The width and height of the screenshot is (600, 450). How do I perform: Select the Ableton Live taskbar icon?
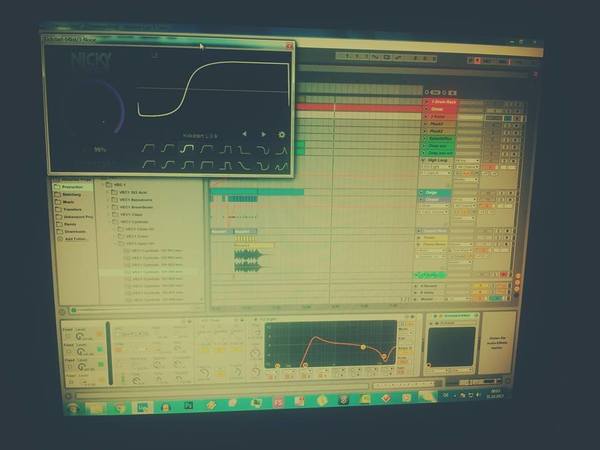[142, 408]
